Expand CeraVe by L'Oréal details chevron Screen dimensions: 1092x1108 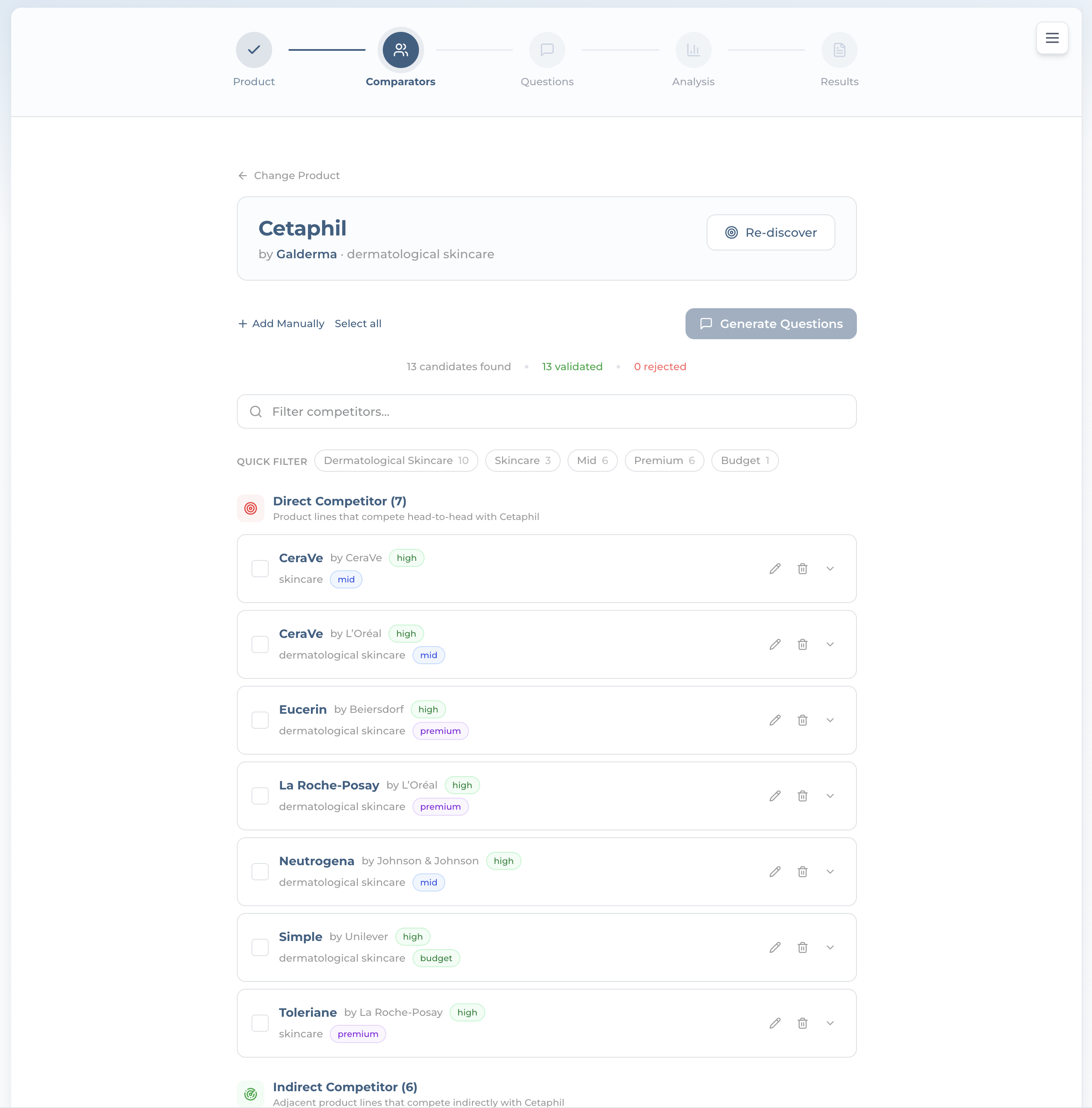pos(830,644)
